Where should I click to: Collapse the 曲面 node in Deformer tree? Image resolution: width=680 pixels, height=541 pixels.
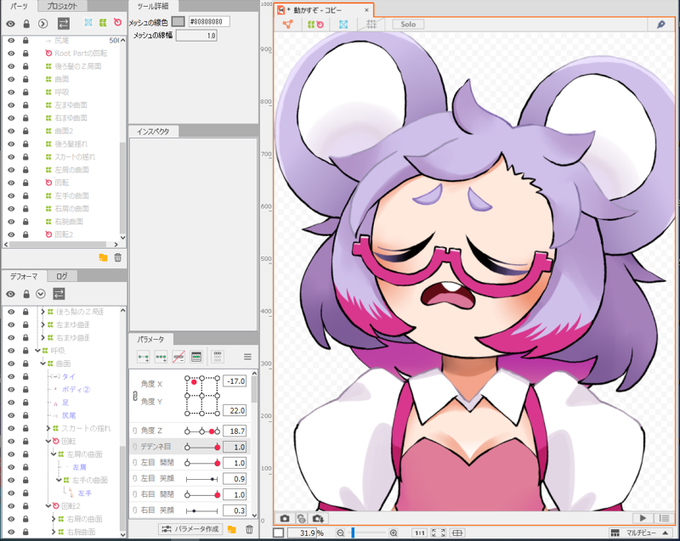point(43,364)
